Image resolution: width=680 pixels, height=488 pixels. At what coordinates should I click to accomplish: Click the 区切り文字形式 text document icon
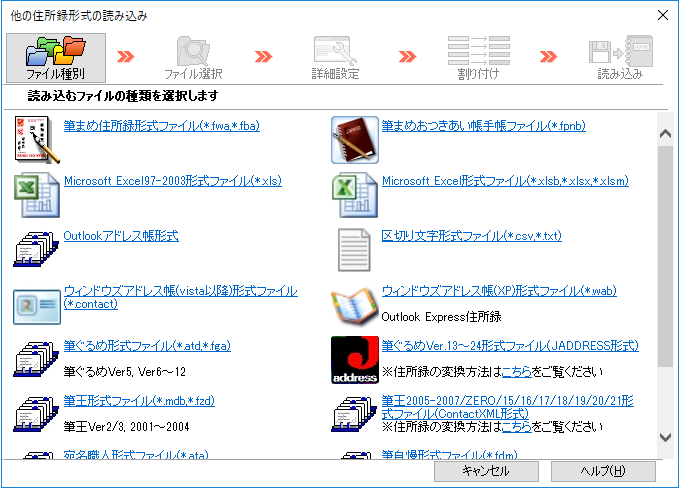click(x=354, y=249)
